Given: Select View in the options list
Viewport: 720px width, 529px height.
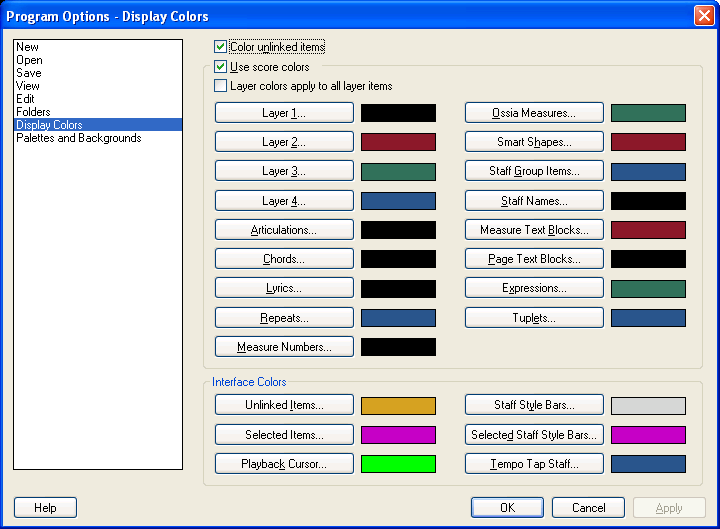Looking at the screenshot, I should [28, 86].
